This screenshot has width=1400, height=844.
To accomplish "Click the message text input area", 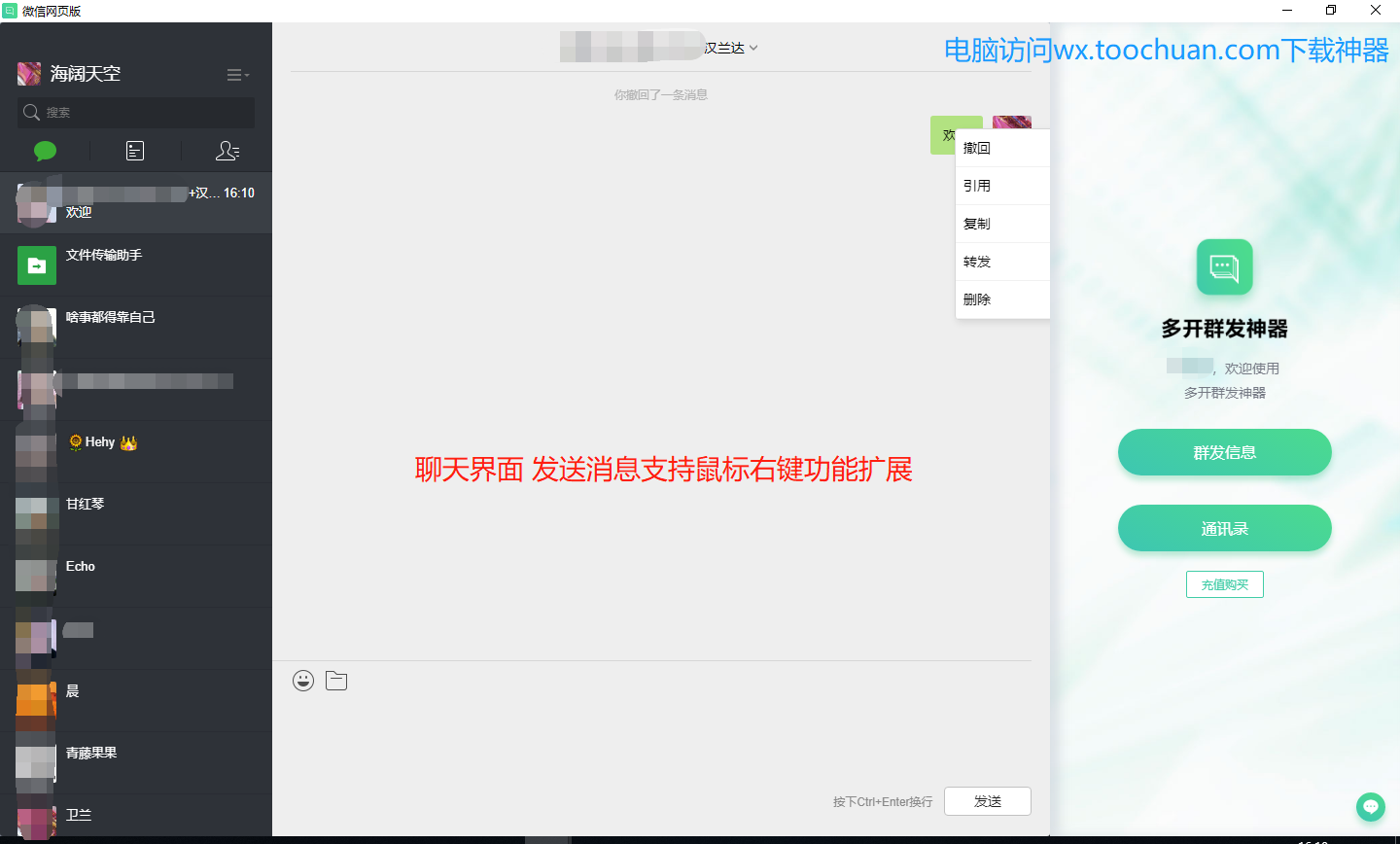I will 661,739.
